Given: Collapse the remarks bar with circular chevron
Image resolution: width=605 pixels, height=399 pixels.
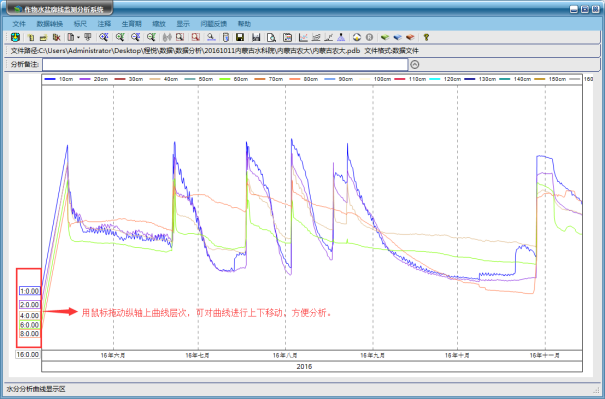Looking at the screenshot, I should click(414, 64).
